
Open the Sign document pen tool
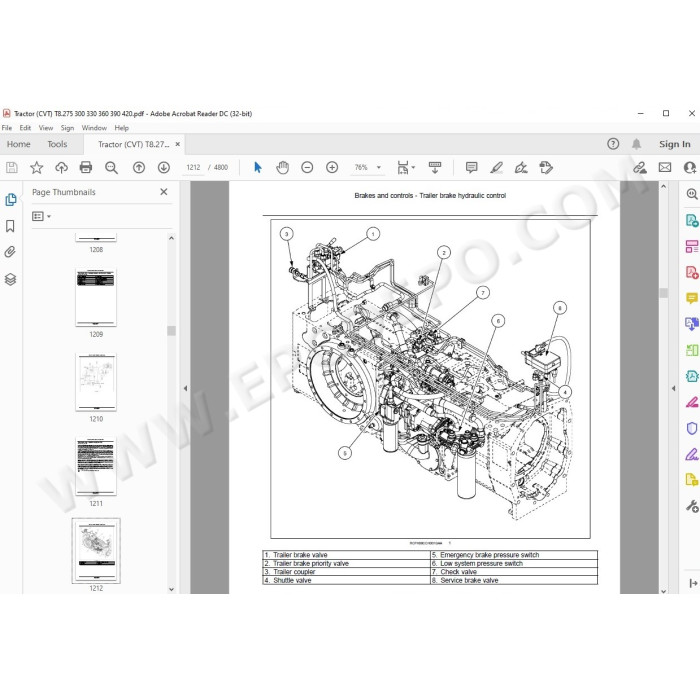tap(521, 167)
